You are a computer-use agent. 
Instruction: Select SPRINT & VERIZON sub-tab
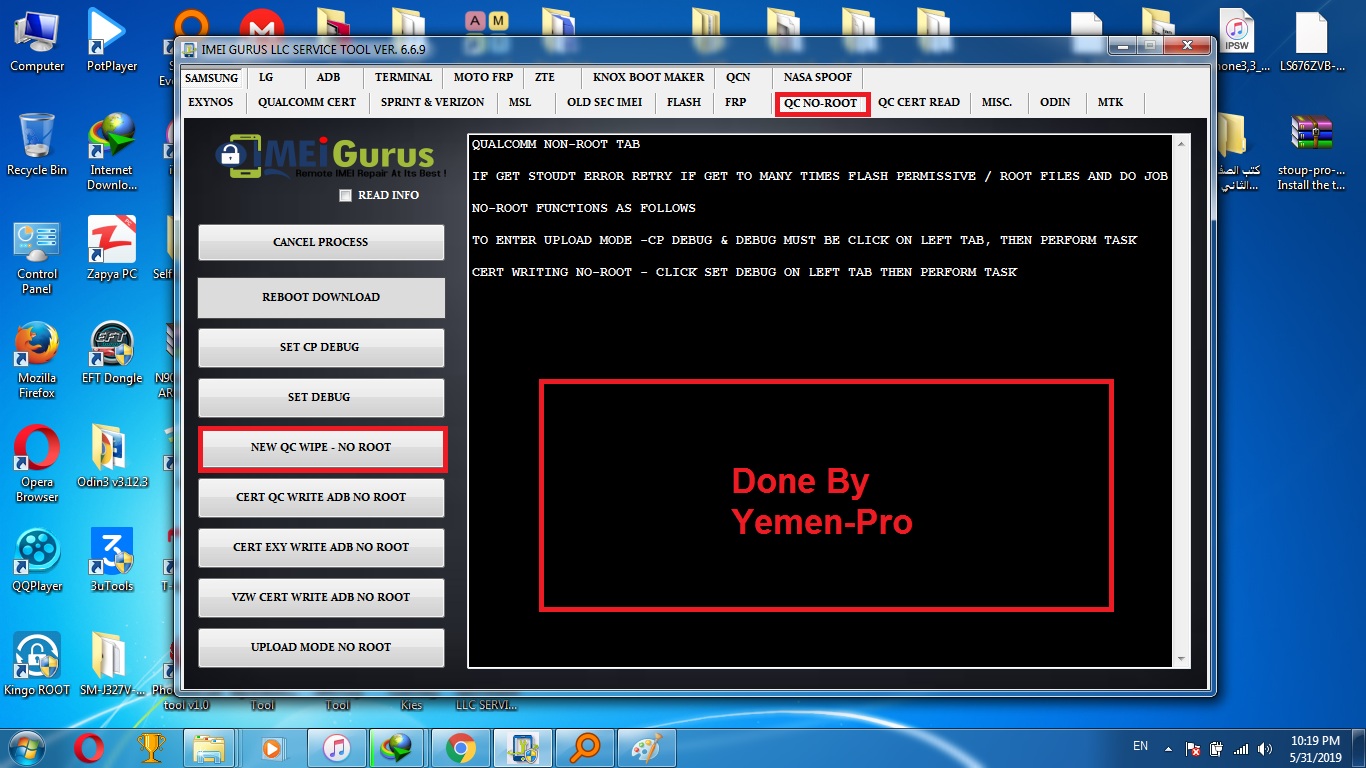(432, 102)
